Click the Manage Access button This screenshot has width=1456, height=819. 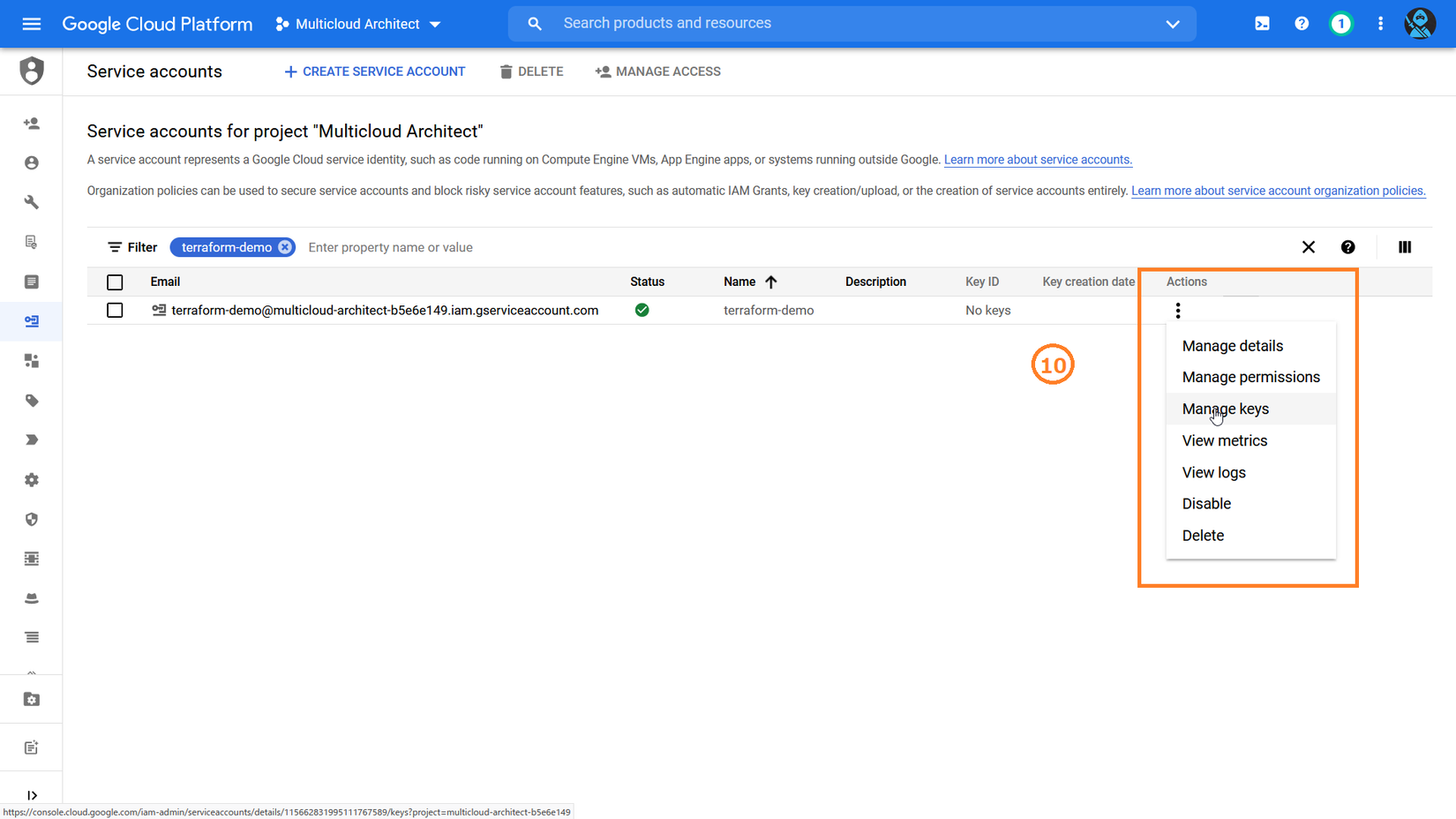(658, 71)
